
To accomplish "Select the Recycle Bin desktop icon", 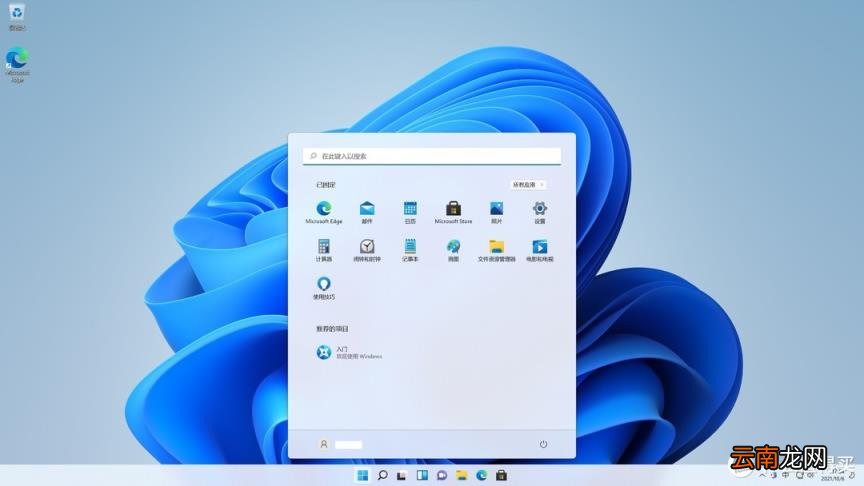I will (x=17, y=17).
